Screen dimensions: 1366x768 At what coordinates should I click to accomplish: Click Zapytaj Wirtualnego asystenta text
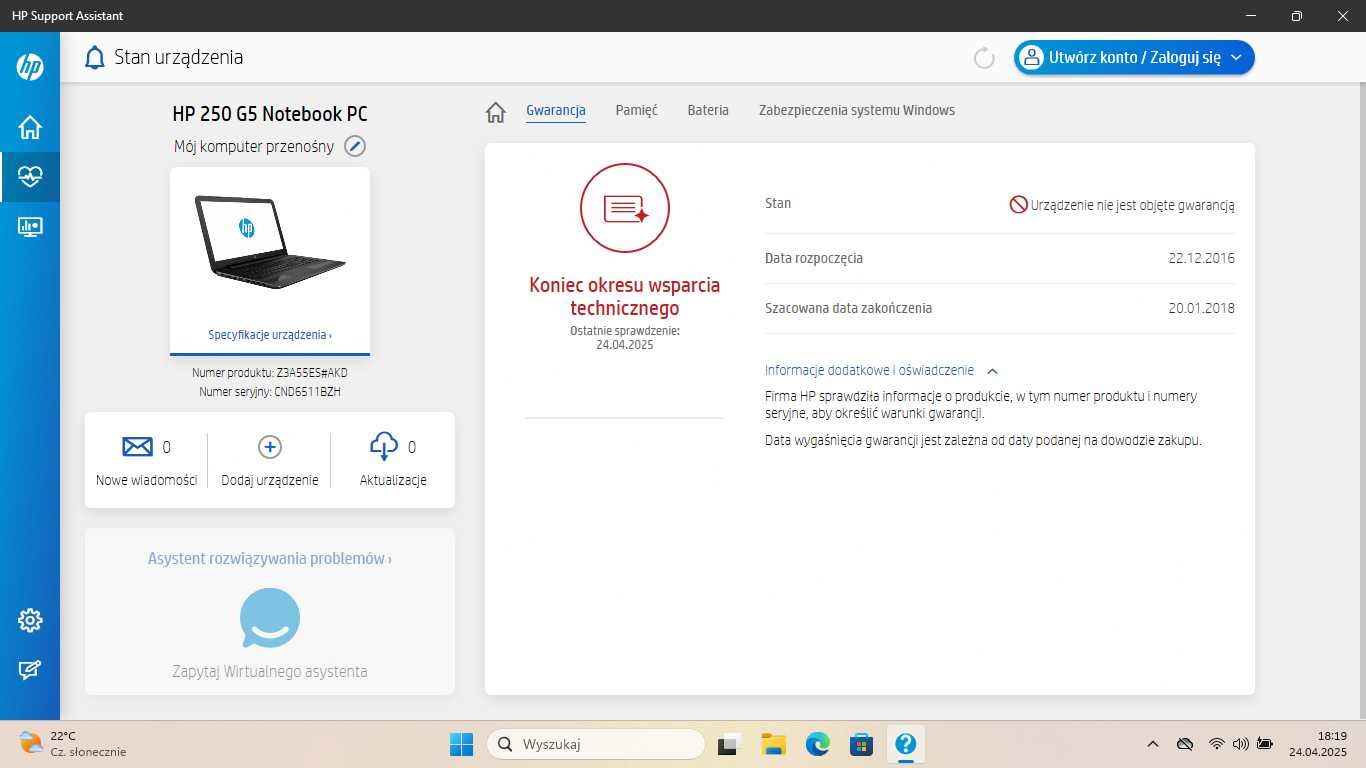pos(270,672)
